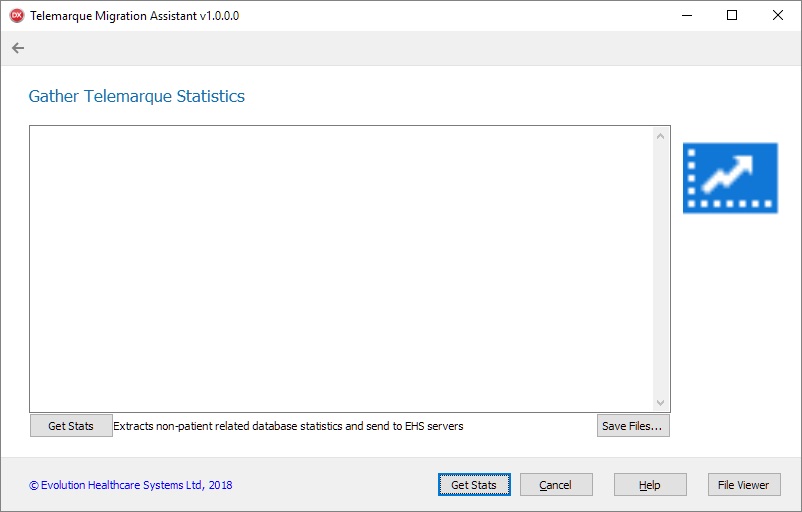The image size is (802, 512).
Task: Click inside the empty statistics output box
Action: 340,268
